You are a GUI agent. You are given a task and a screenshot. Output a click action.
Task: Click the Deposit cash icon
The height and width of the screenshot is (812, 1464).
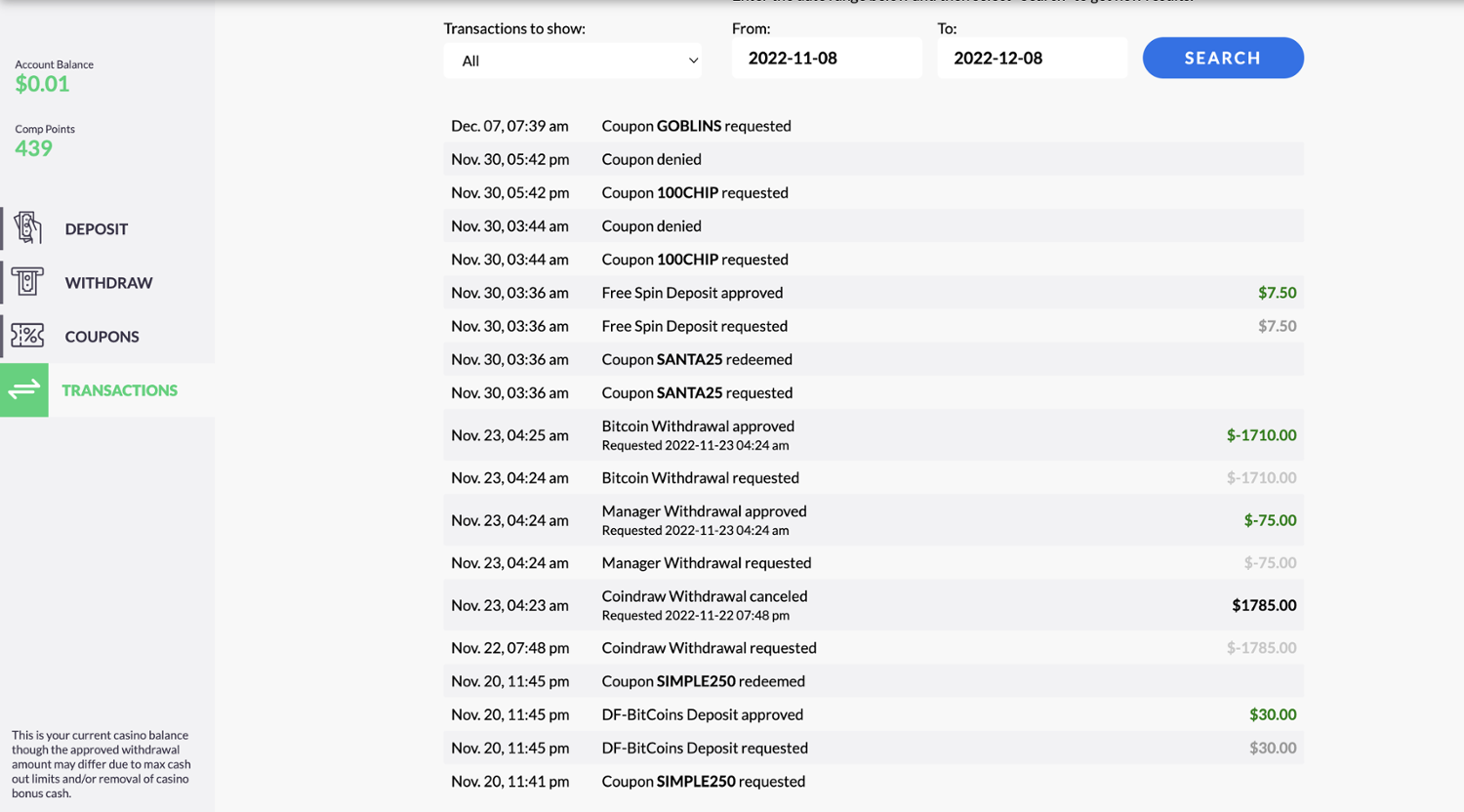(27, 228)
